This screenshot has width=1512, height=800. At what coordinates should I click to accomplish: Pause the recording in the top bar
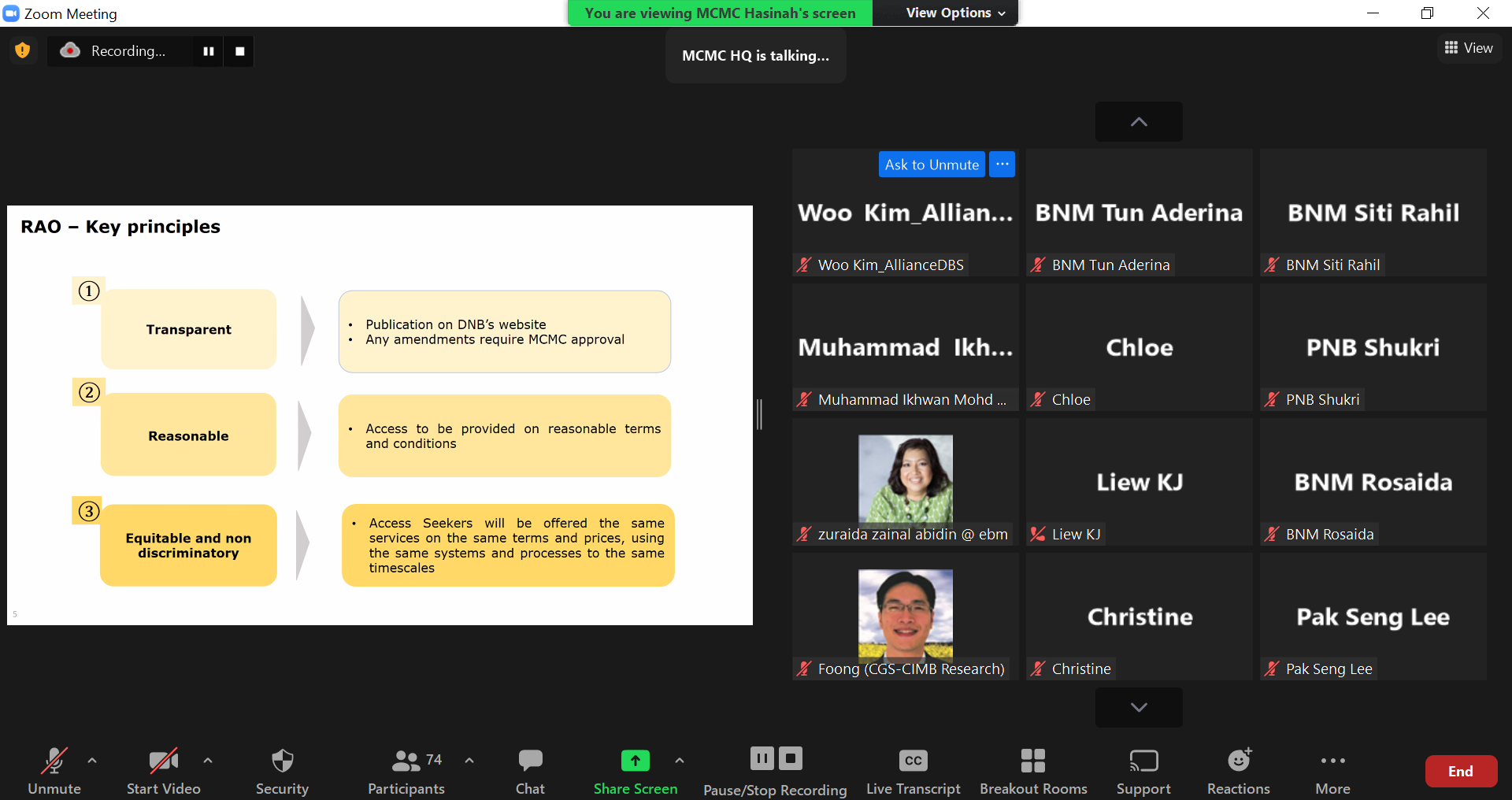coord(209,51)
